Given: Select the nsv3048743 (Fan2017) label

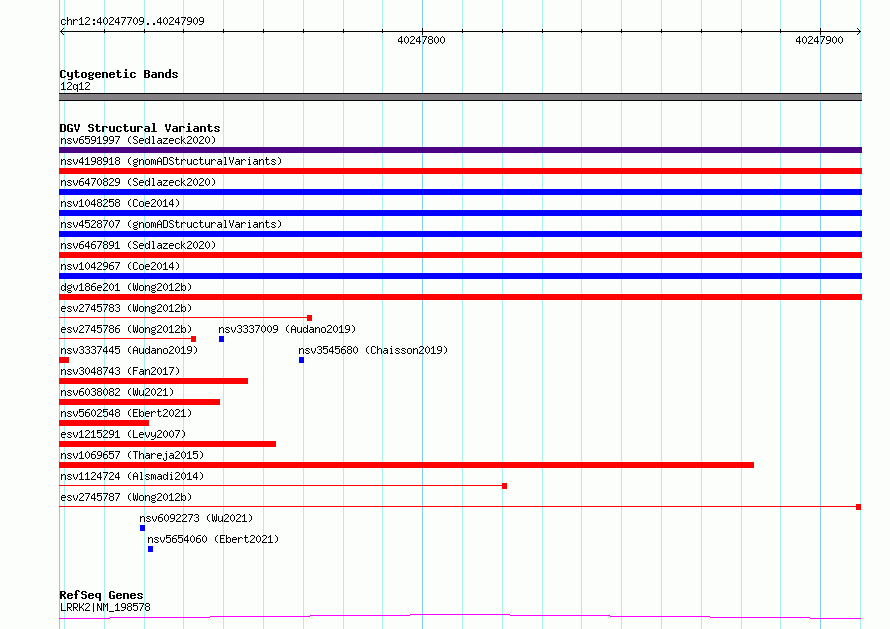Looking at the screenshot, I should (120, 371).
